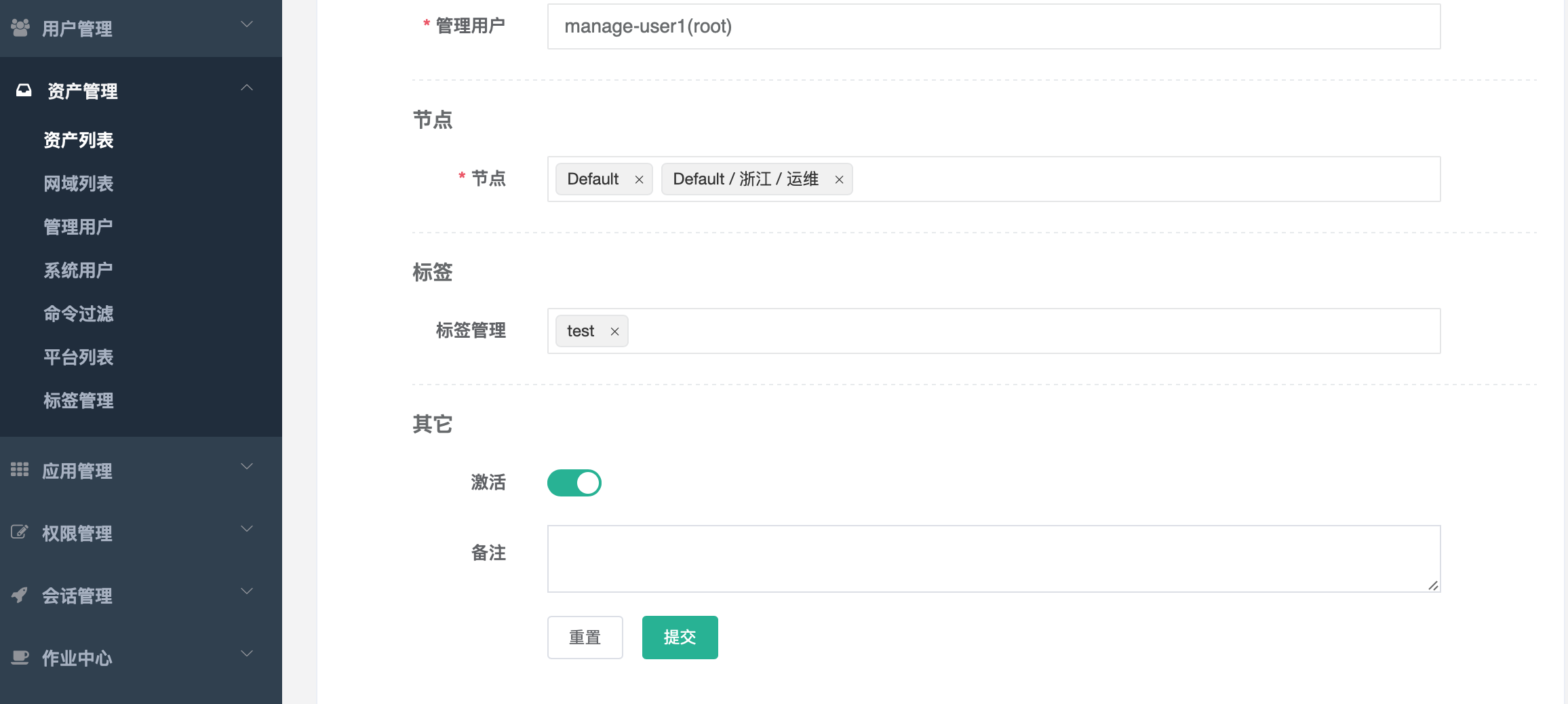
Task: Click the 作业中心 menu label
Action: click(77, 659)
